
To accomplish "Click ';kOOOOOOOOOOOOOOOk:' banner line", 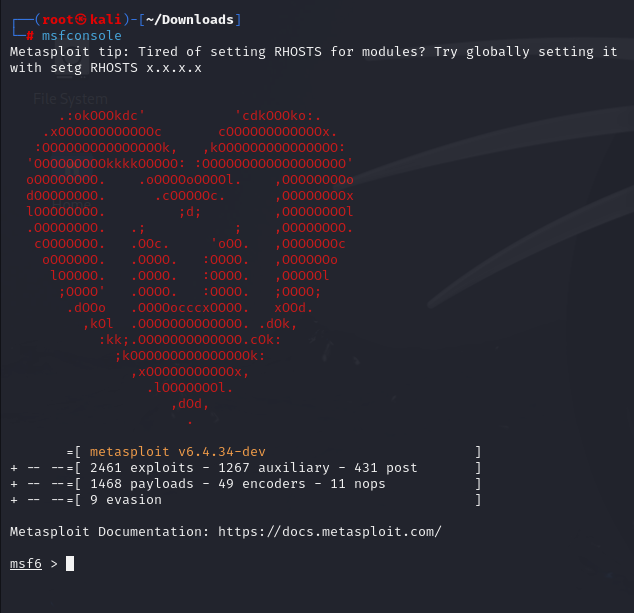I will coord(190,356).
